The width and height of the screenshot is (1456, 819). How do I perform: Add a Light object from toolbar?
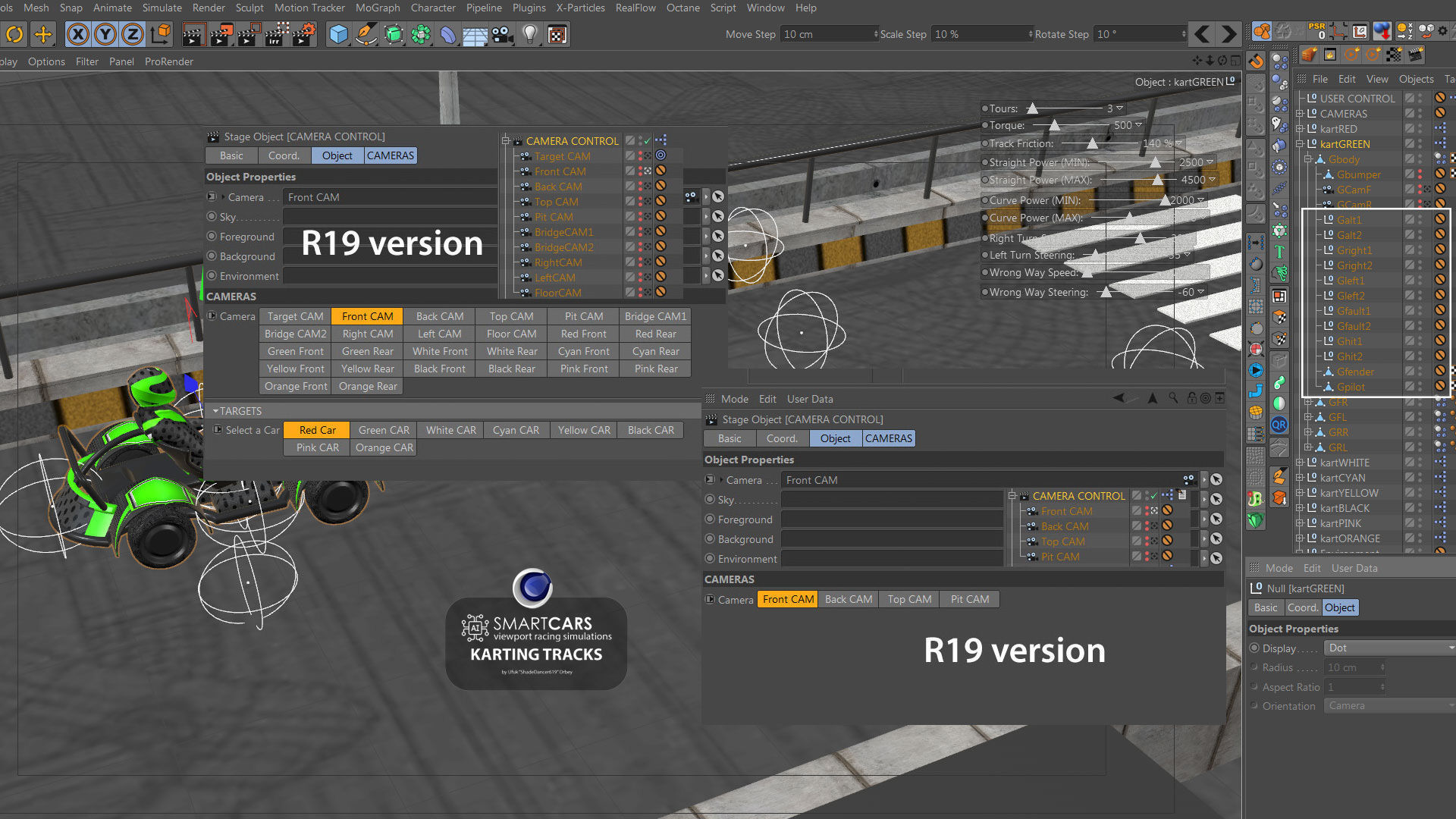[x=530, y=34]
